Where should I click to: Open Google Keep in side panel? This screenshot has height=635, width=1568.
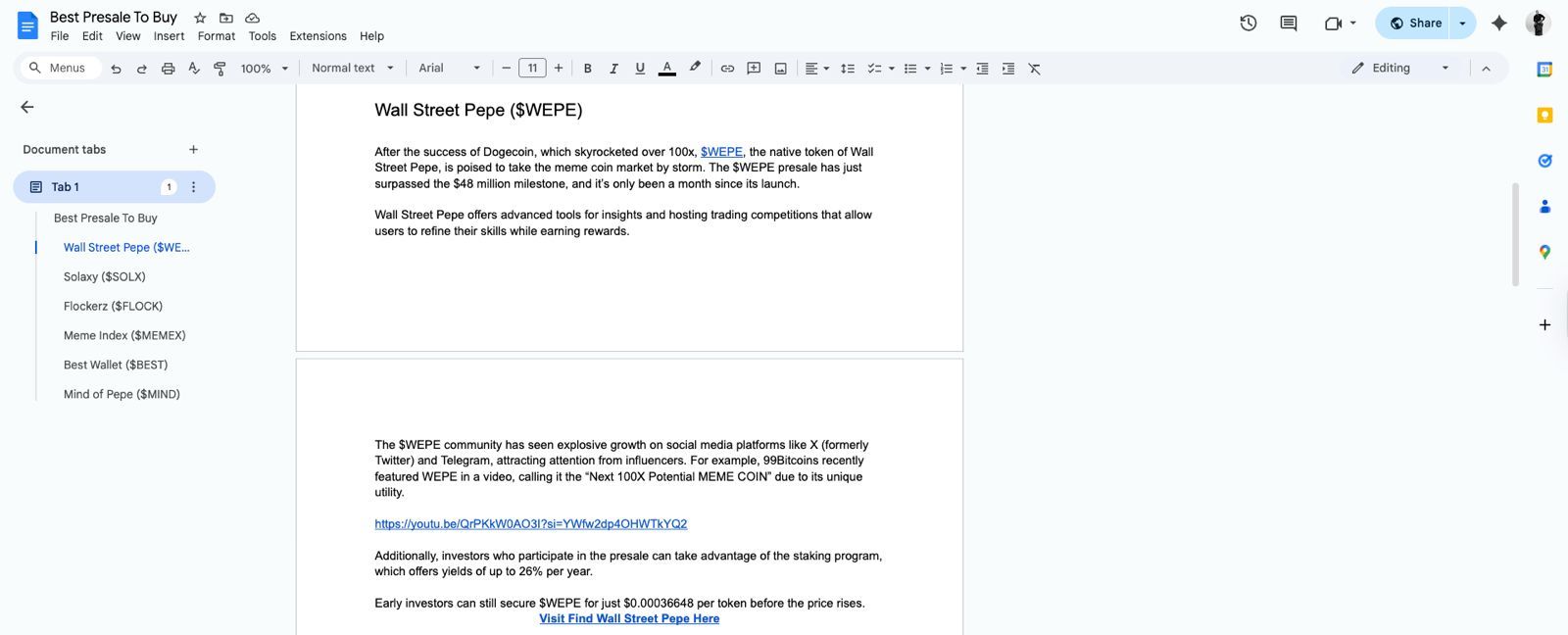coord(1544,116)
